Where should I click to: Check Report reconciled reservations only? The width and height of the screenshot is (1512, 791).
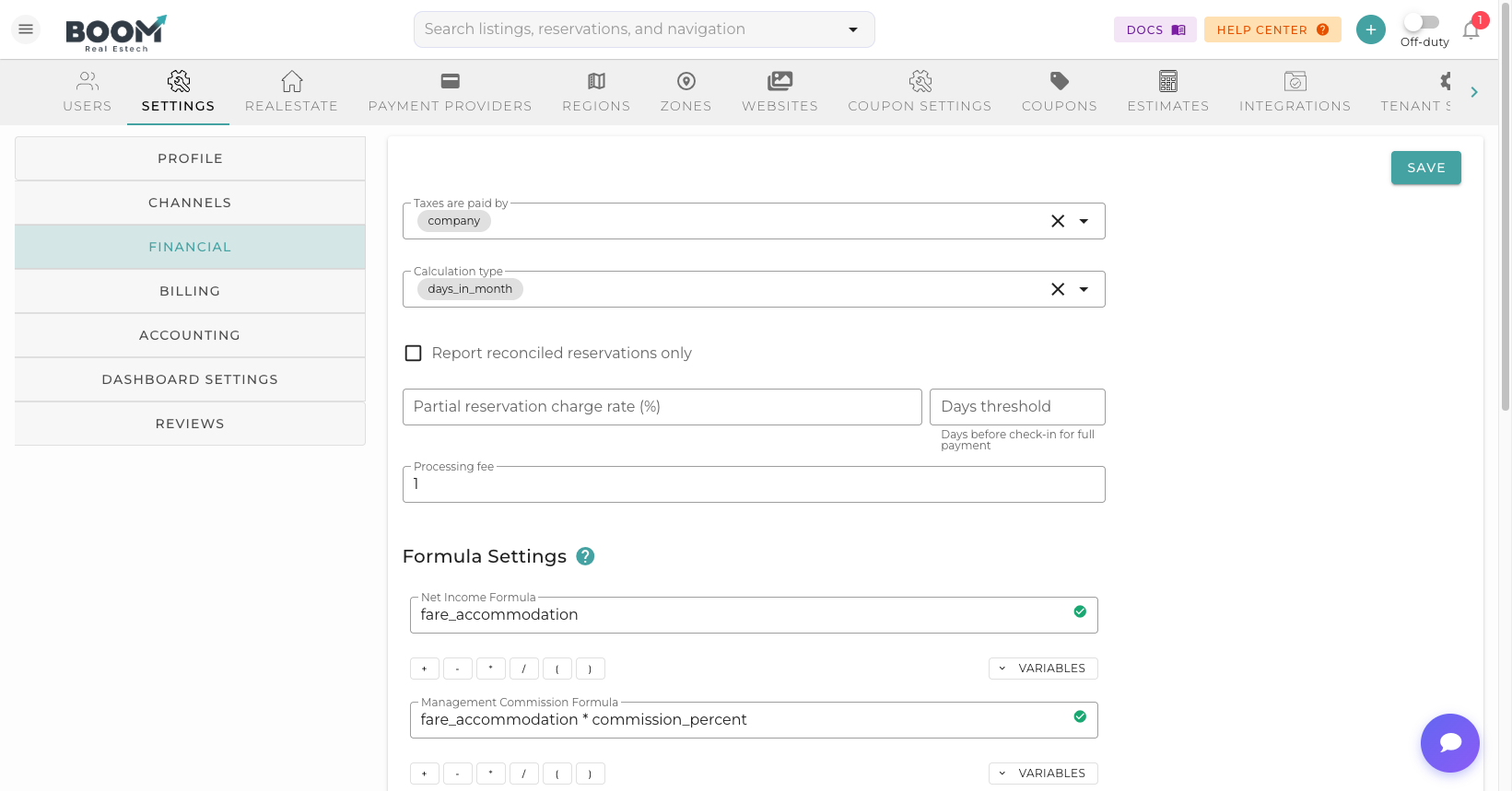point(414,354)
